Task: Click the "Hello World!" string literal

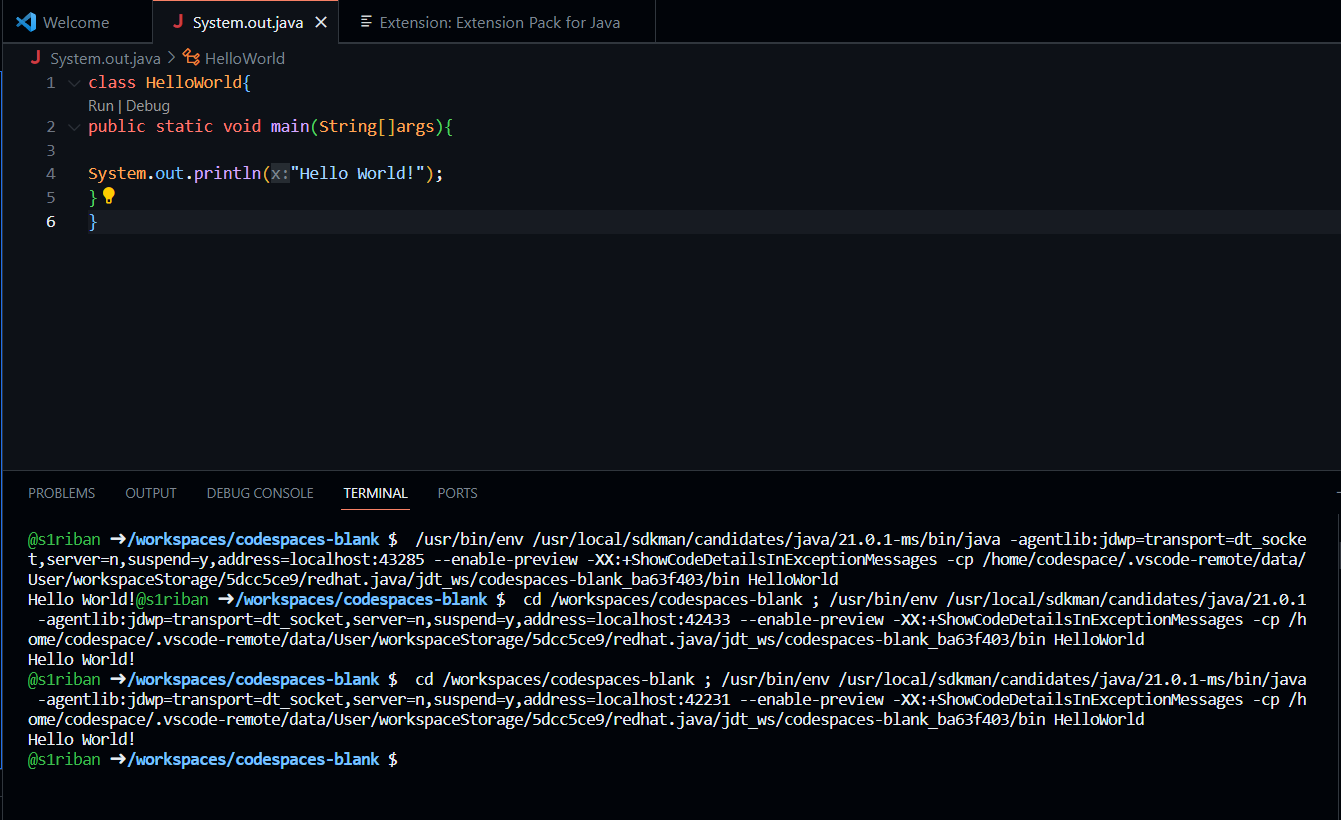Action: pos(358,174)
